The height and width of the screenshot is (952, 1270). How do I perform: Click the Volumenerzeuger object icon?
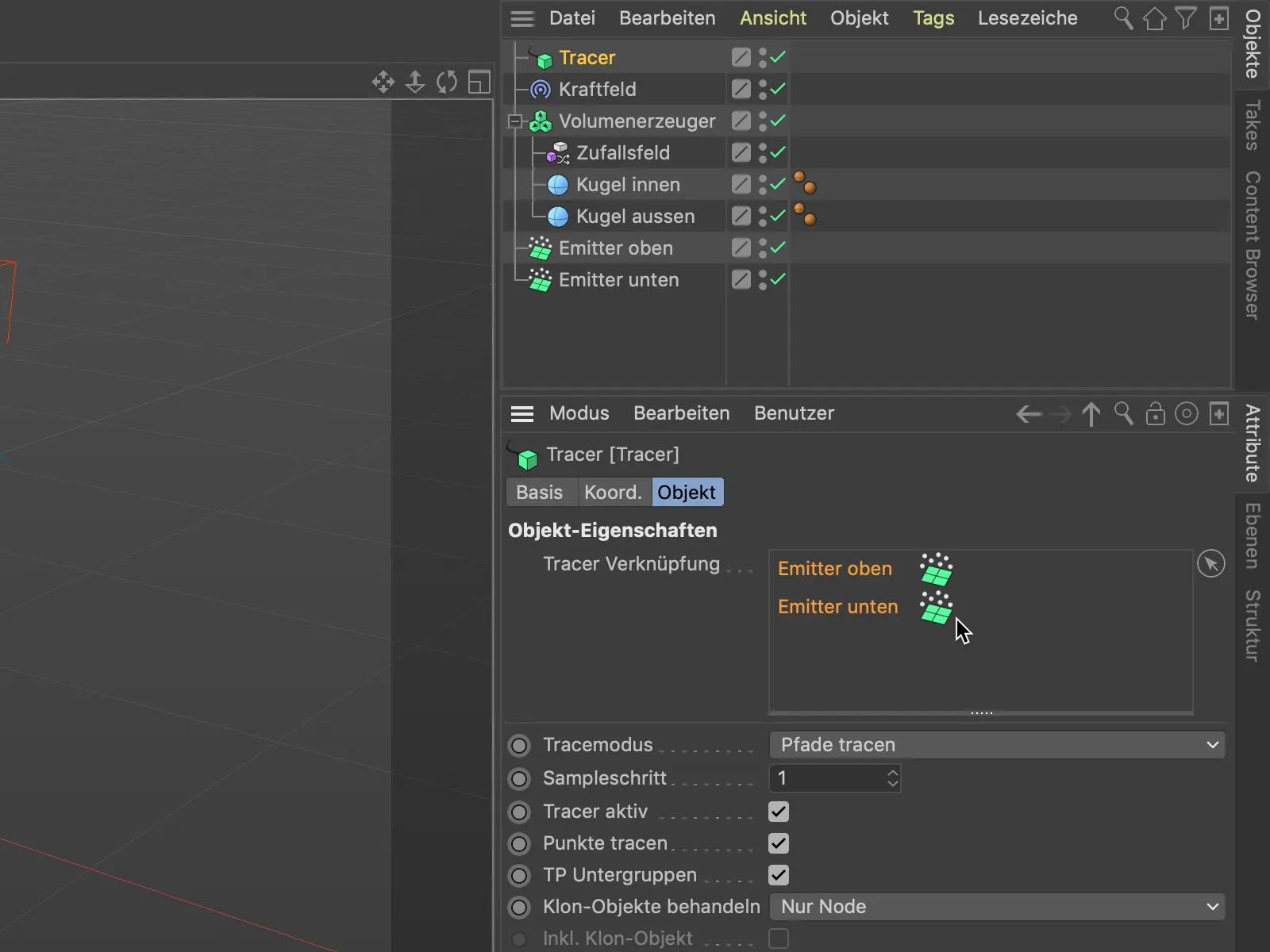point(541,121)
